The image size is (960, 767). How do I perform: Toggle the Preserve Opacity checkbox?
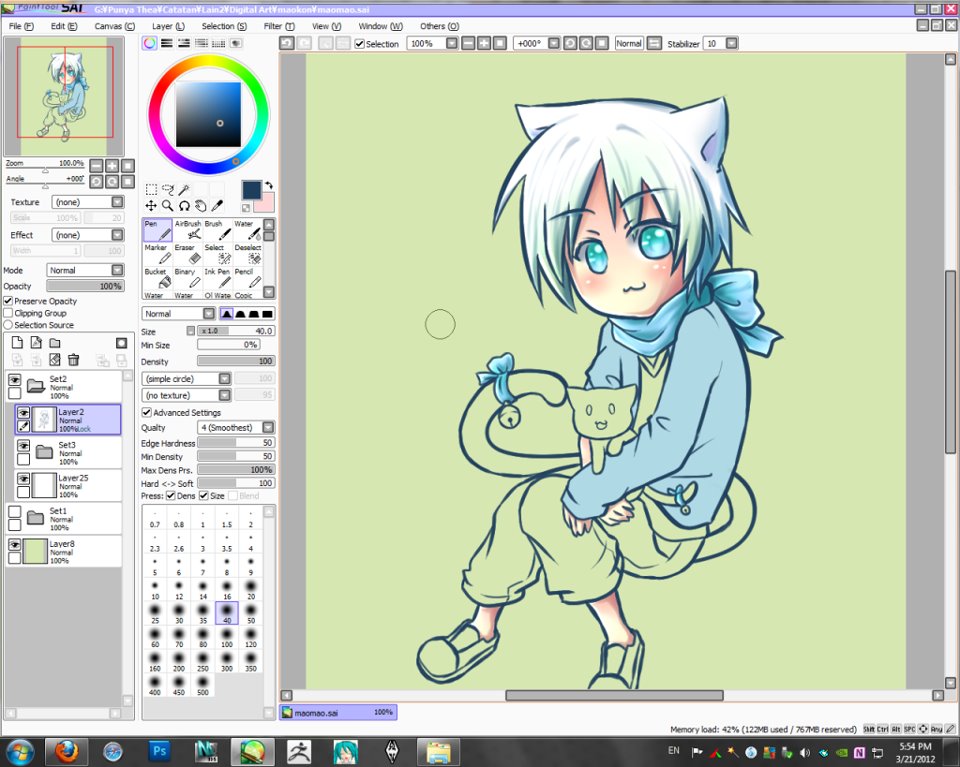click(x=9, y=301)
